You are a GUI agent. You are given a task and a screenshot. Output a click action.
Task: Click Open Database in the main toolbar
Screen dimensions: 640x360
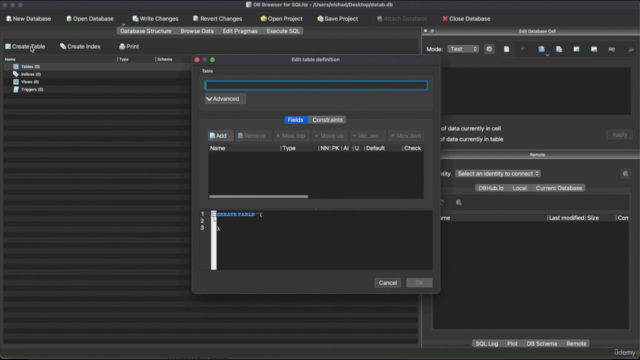(90, 19)
